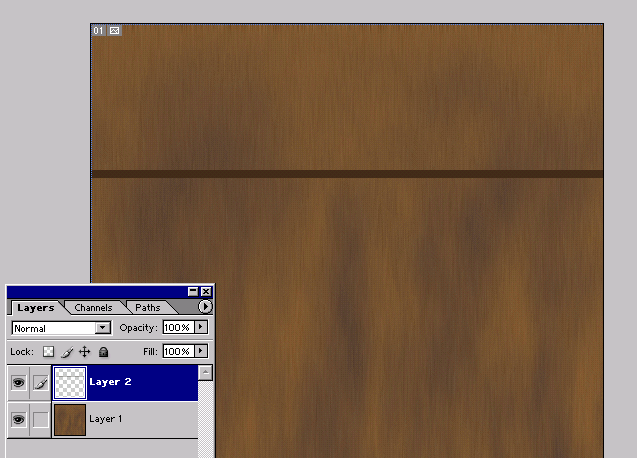This screenshot has width=637, height=458.
Task: Expand the Fill slider arrow
Action: click(x=201, y=351)
